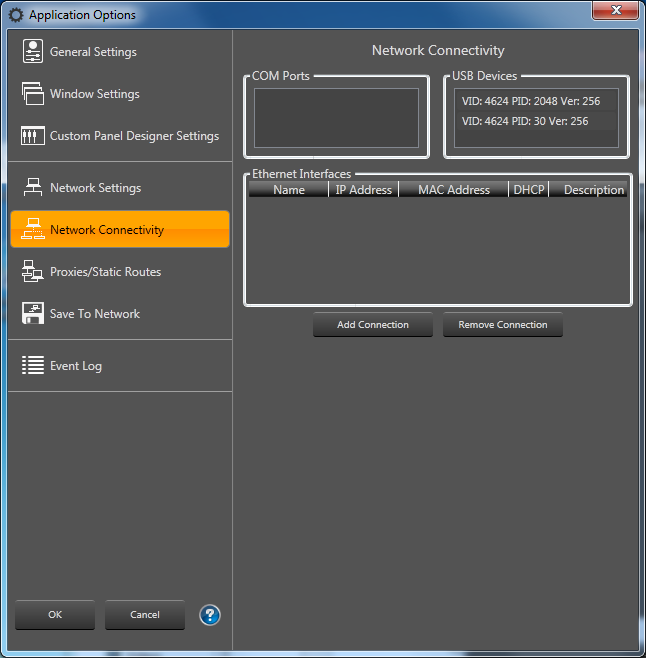Click the Remove Connection button
646x658 pixels.
[503, 324]
